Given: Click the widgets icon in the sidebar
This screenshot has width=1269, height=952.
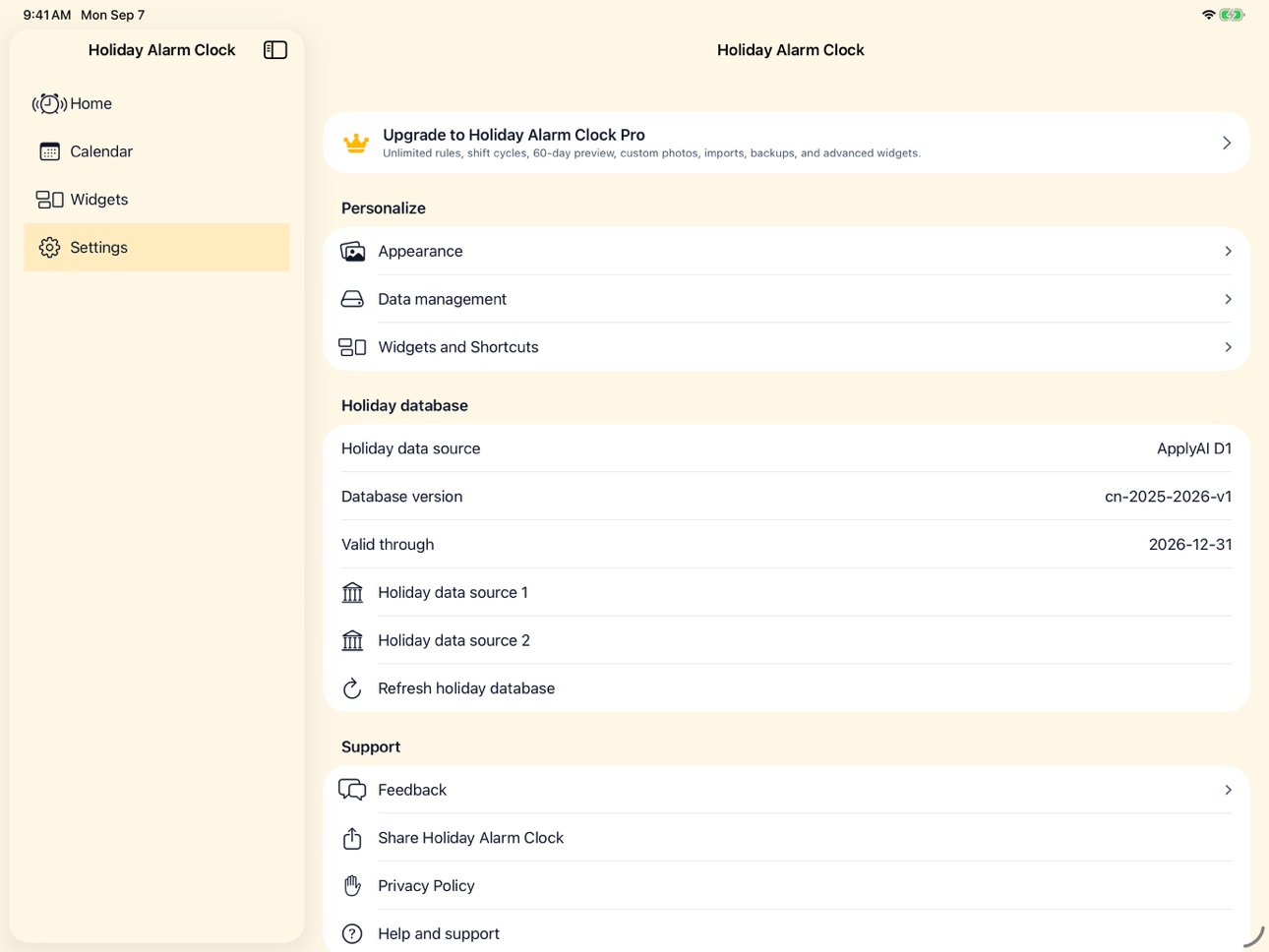Looking at the screenshot, I should 49,200.
